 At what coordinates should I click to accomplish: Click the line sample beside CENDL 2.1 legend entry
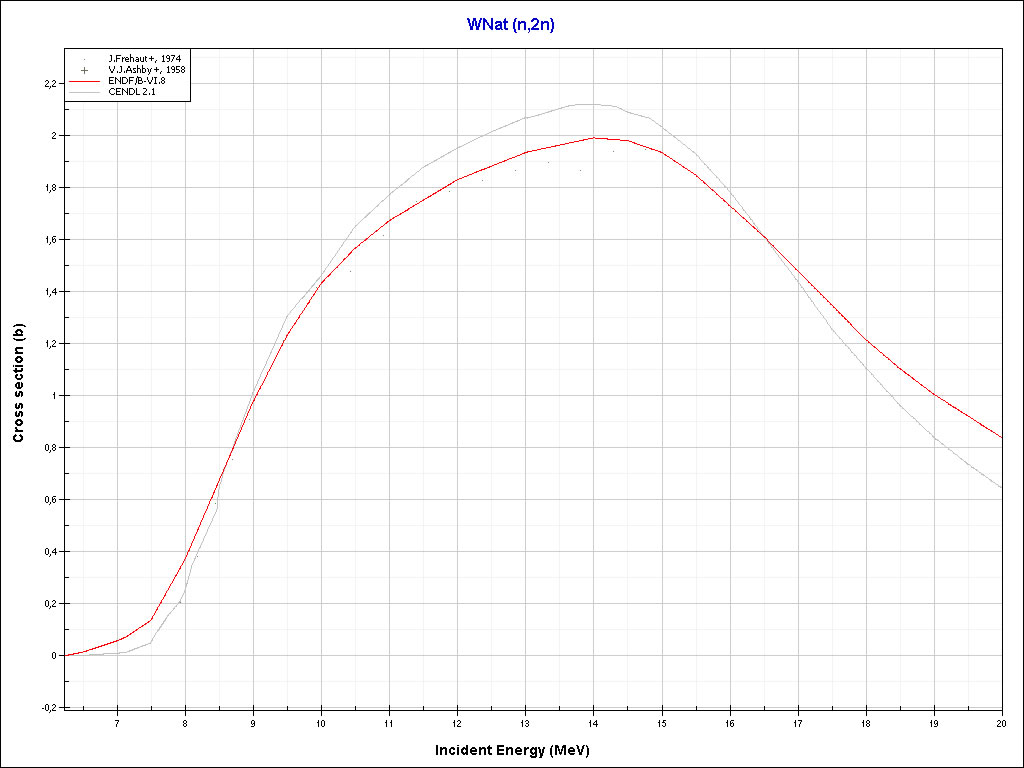(85, 92)
